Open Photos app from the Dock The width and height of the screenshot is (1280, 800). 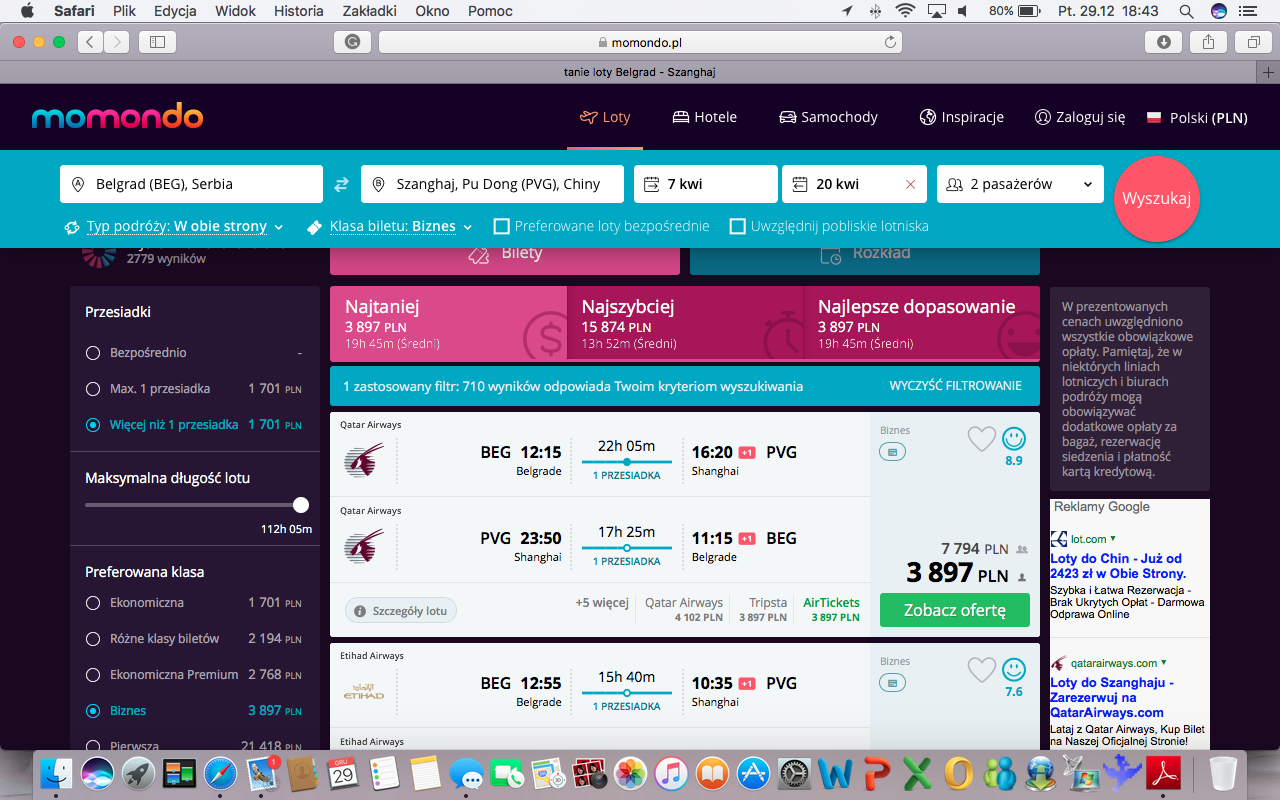pyautogui.click(x=631, y=773)
